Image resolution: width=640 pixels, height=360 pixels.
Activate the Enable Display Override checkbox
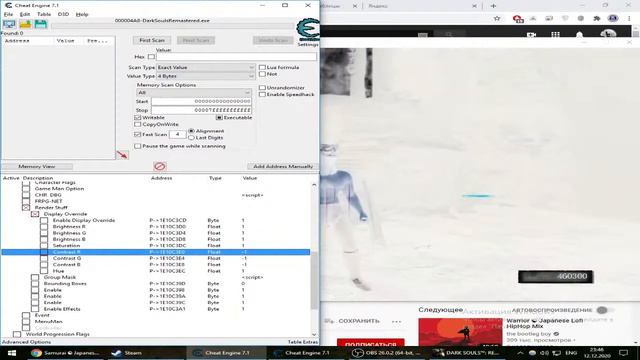coord(44,220)
